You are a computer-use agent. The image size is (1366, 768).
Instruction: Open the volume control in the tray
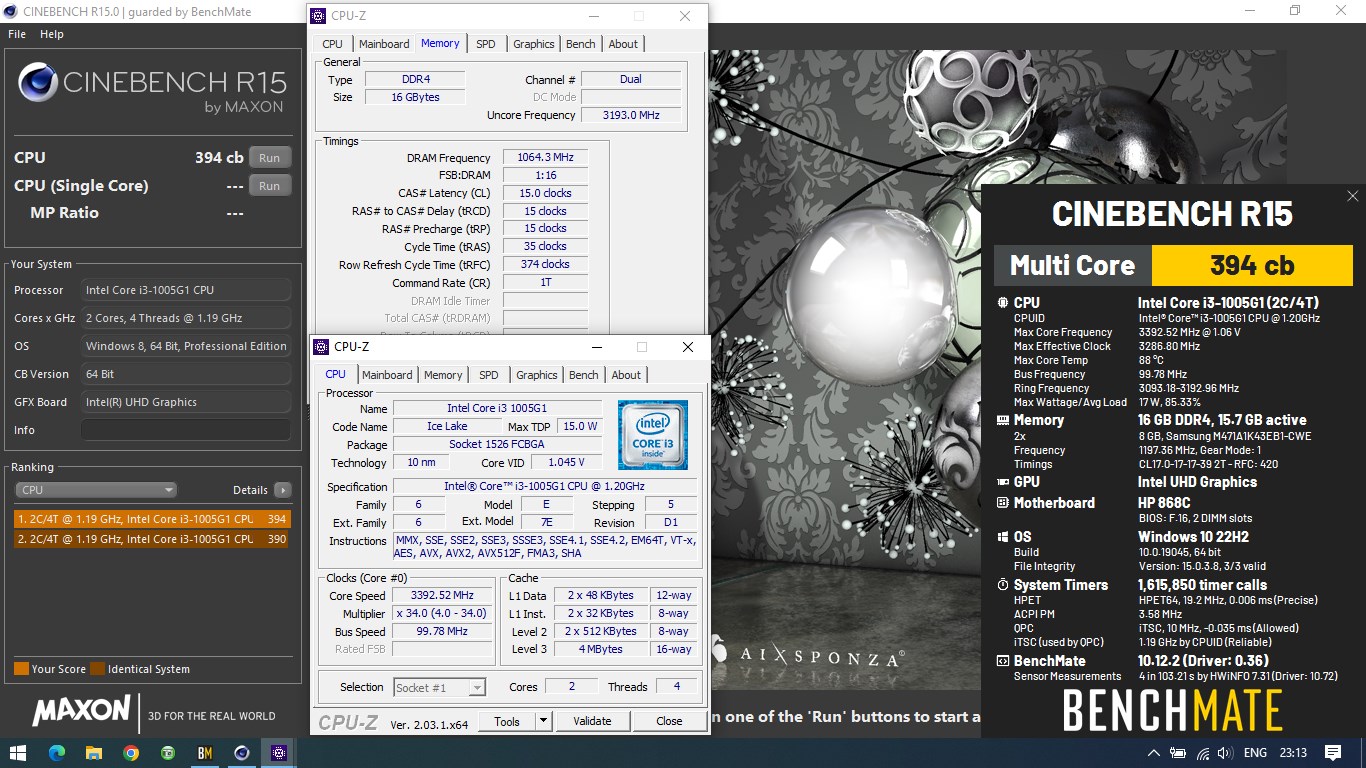1226,753
